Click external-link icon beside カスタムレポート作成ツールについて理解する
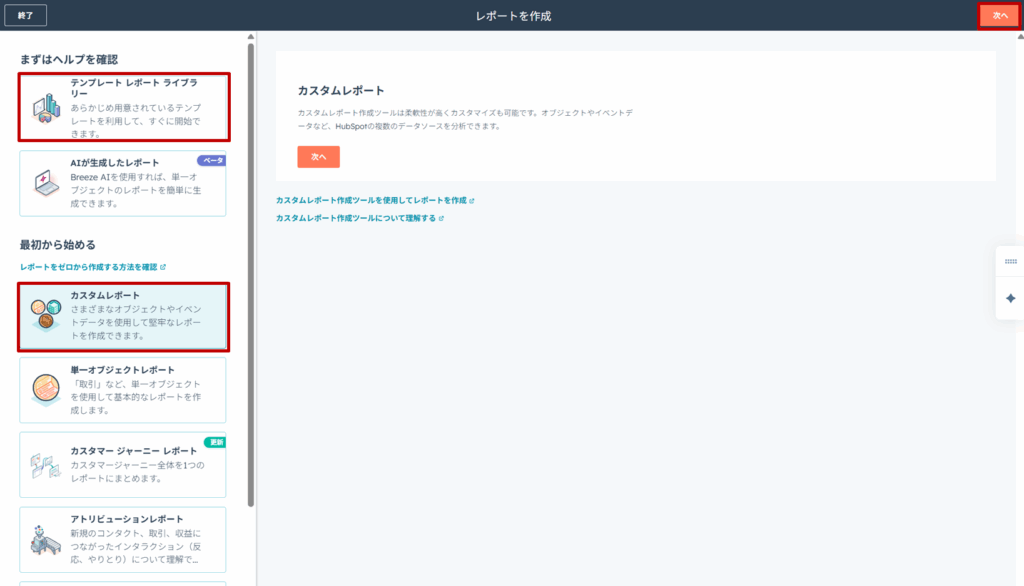Image resolution: width=1024 pixels, height=586 pixels. [x=441, y=218]
